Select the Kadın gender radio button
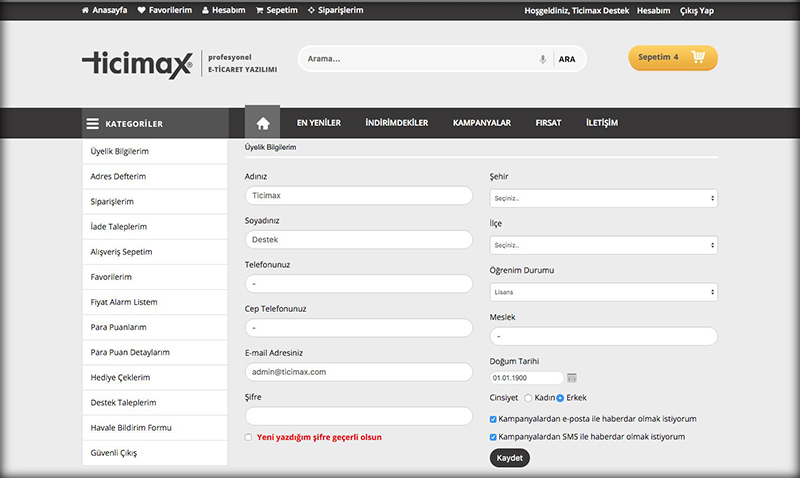 pyautogui.click(x=528, y=398)
